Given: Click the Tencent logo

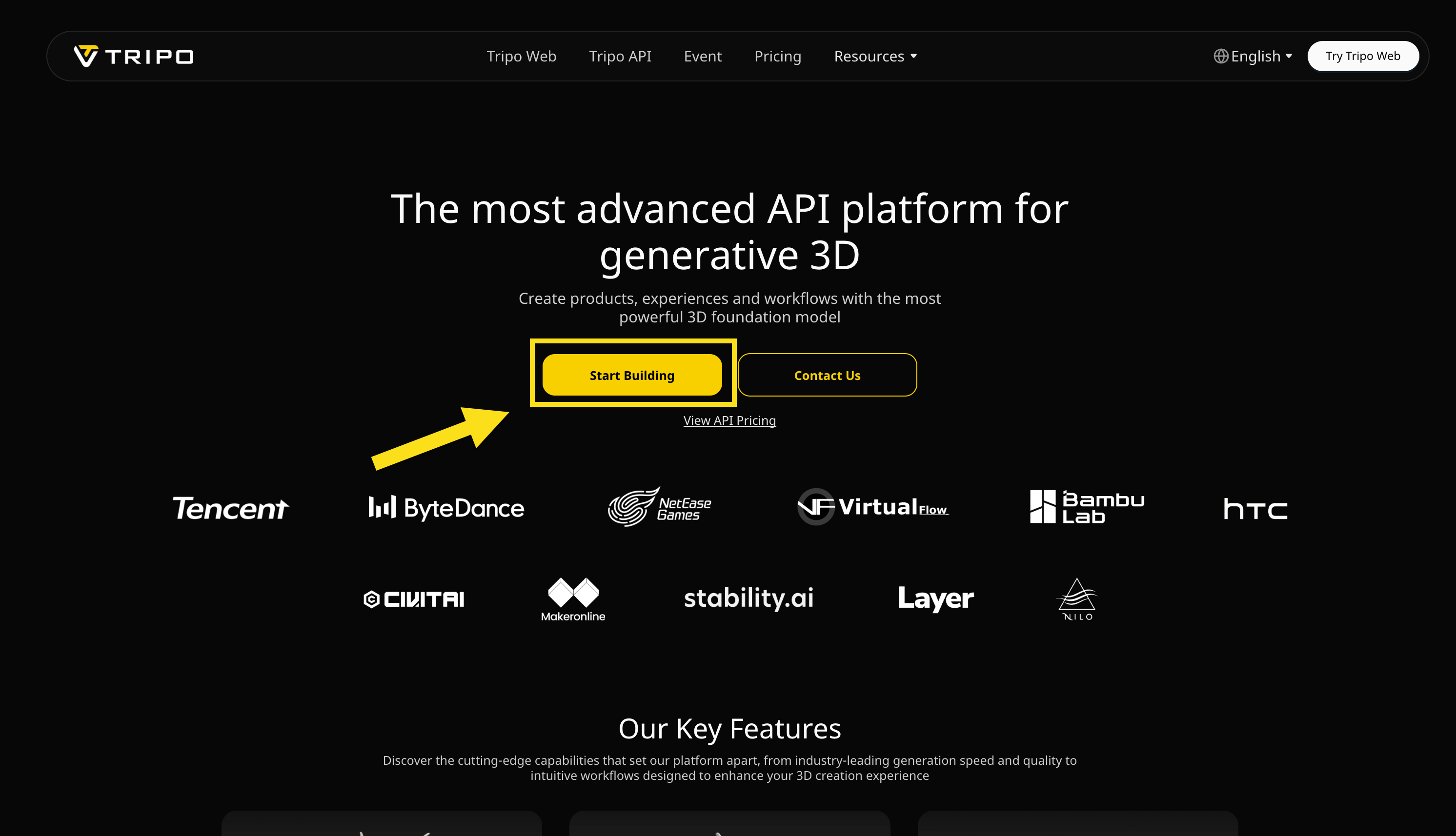Looking at the screenshot, I should point(231,508).
